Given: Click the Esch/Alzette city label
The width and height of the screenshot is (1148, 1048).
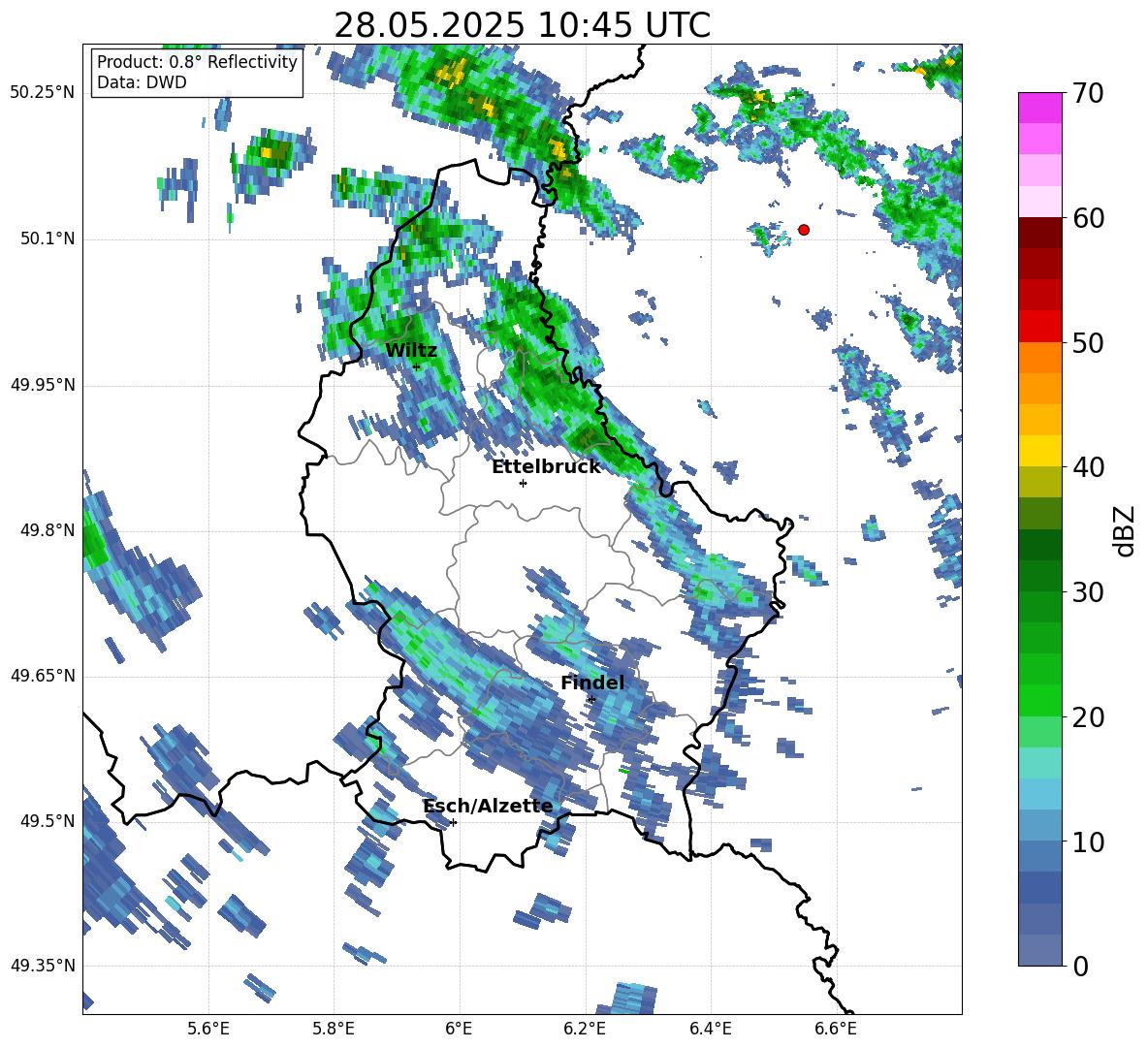Looking at the screenshot, I should pos(488,806).
